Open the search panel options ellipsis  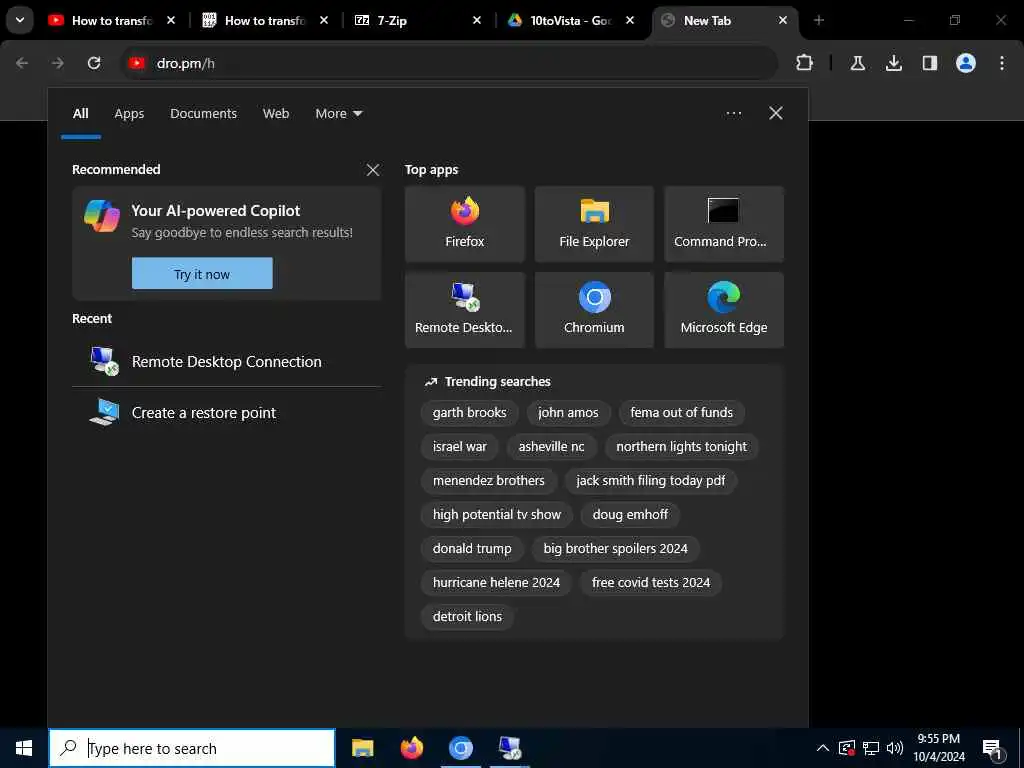point(733,113)
